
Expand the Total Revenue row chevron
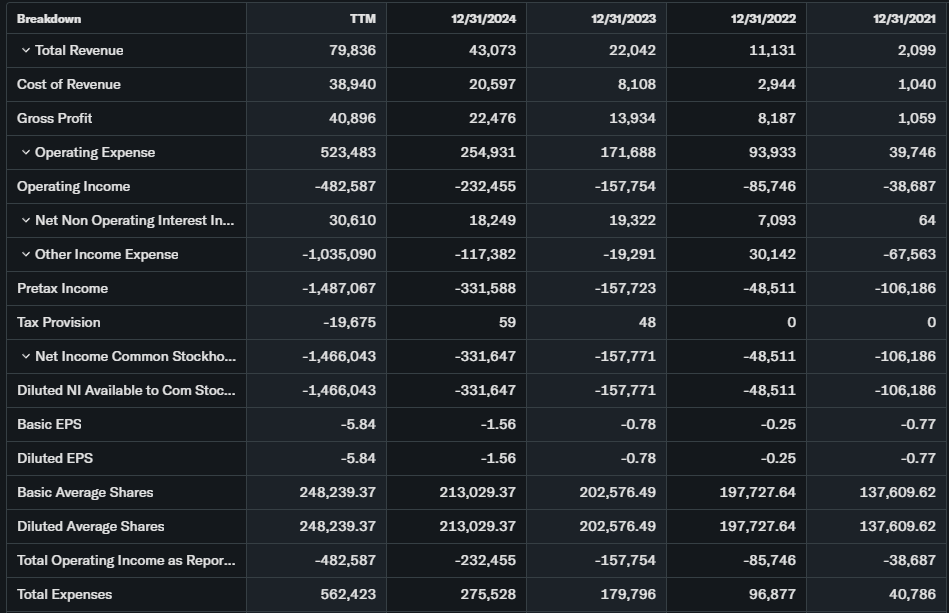[25, 50]
